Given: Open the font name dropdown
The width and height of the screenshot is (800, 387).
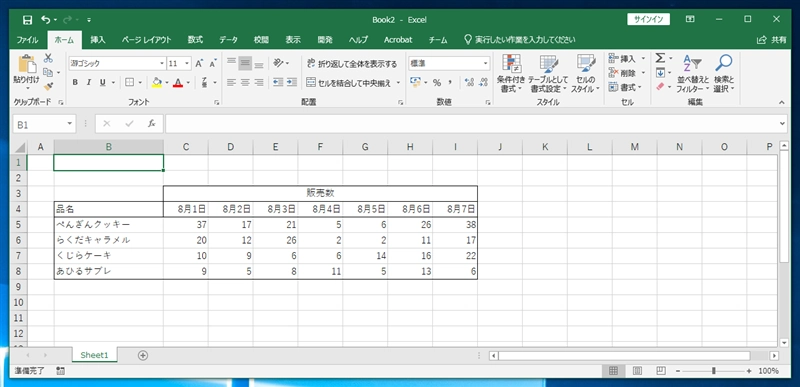Looking at the screenshot, I should coord(162,64).
